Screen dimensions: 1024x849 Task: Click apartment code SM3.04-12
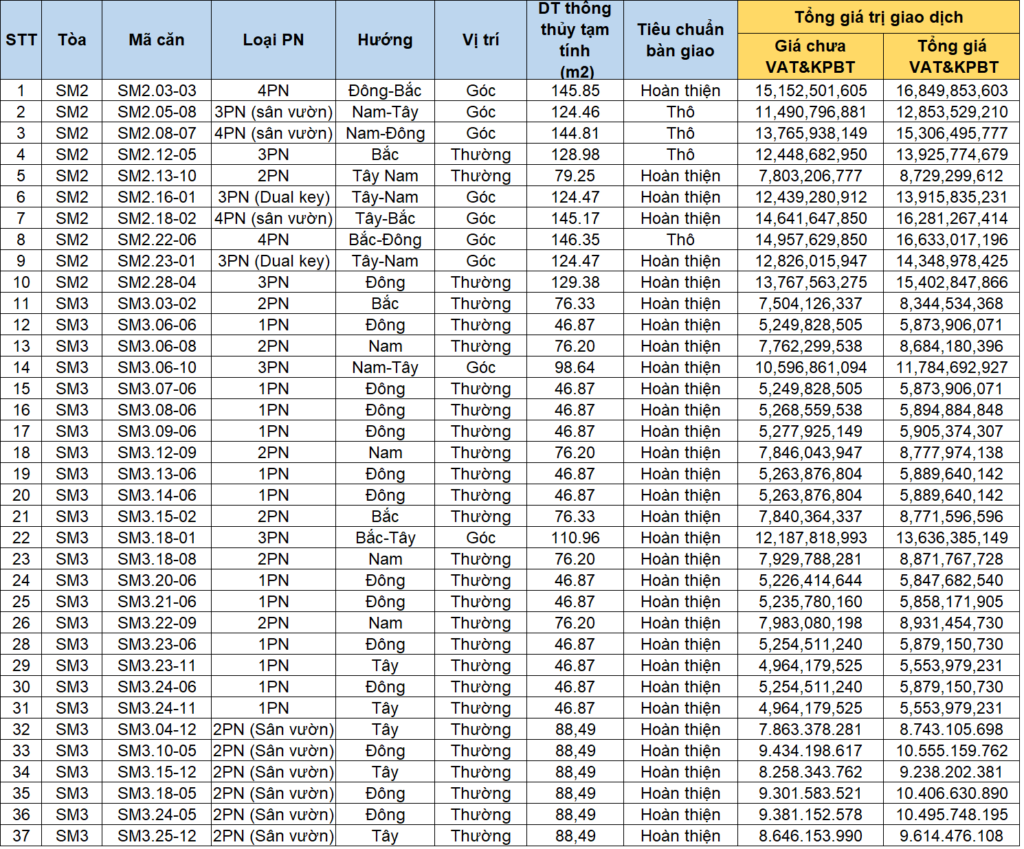(156, 729)
